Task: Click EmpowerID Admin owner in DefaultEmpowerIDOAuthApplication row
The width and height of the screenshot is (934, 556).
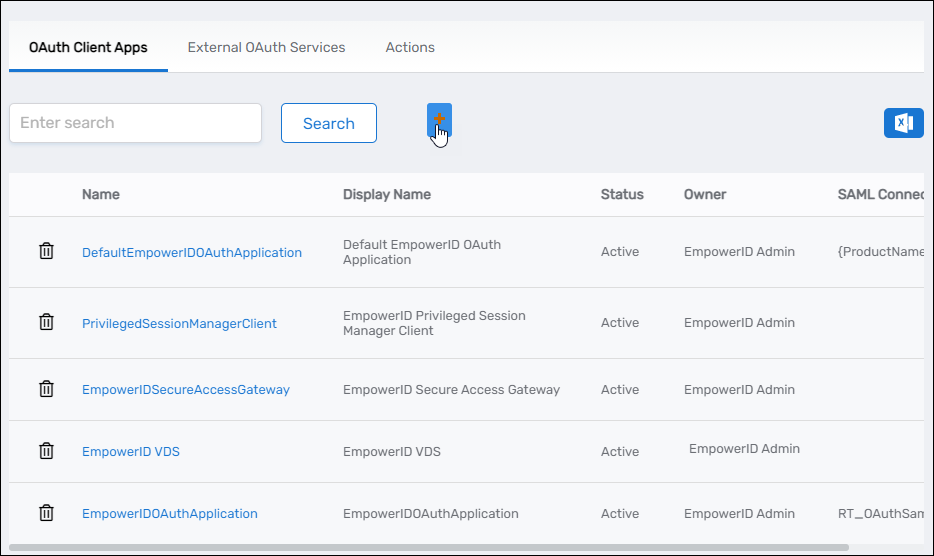Action: (739, 251)
